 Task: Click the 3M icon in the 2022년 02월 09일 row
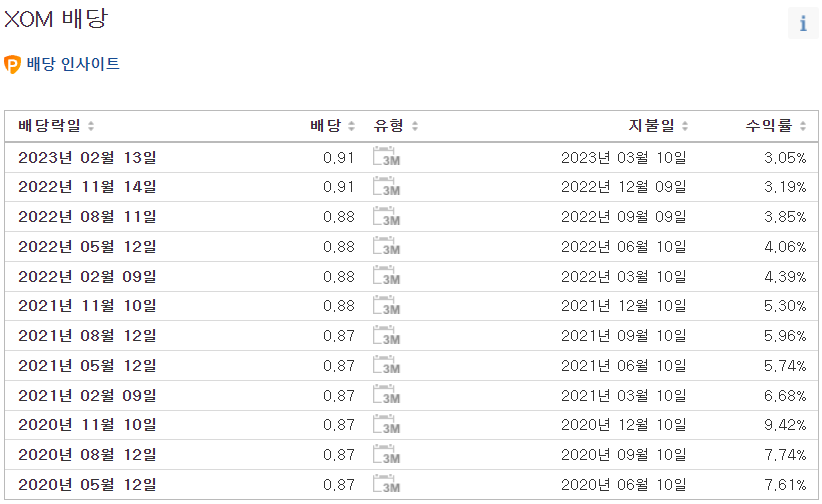(386, 276)
